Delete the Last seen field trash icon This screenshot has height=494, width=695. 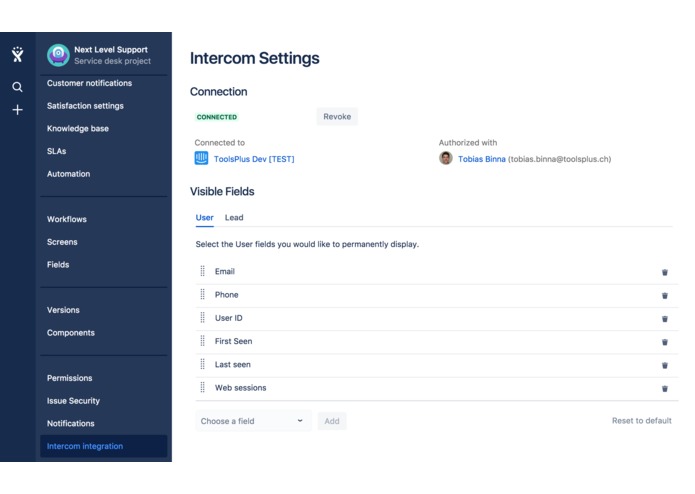(664, 366)
